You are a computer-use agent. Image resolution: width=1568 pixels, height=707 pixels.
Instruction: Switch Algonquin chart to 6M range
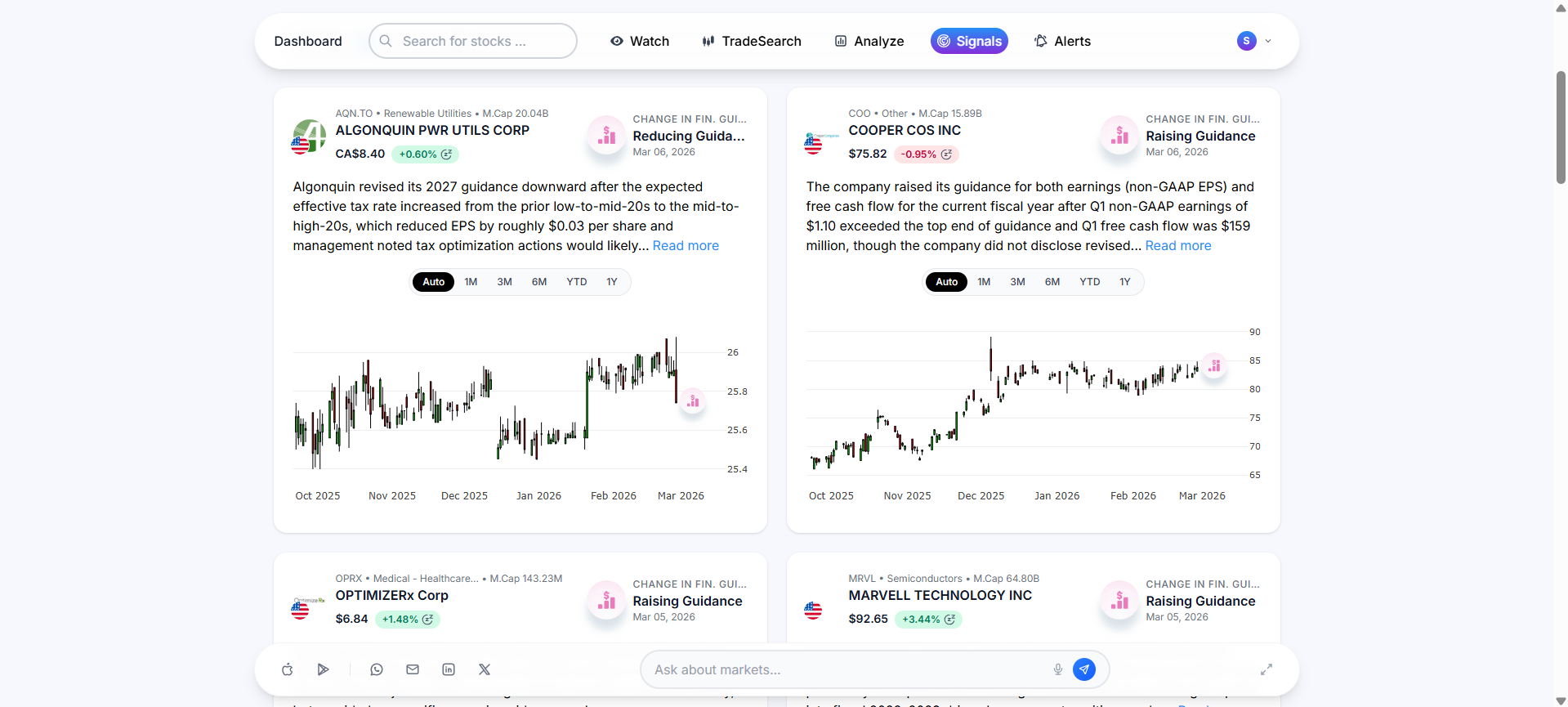pyautogui.click(x=539, y=282)
